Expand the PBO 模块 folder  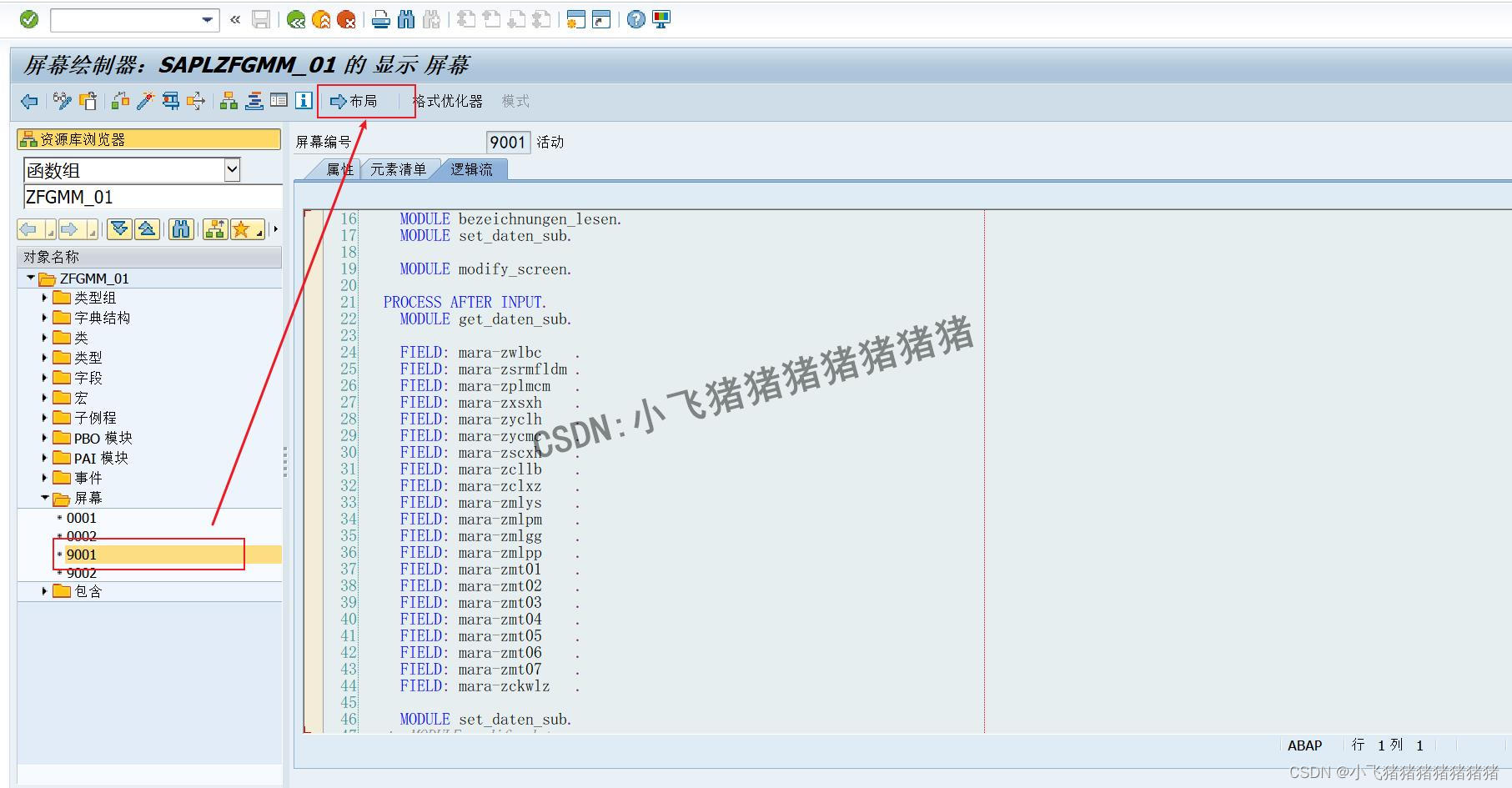click(45, 438)
